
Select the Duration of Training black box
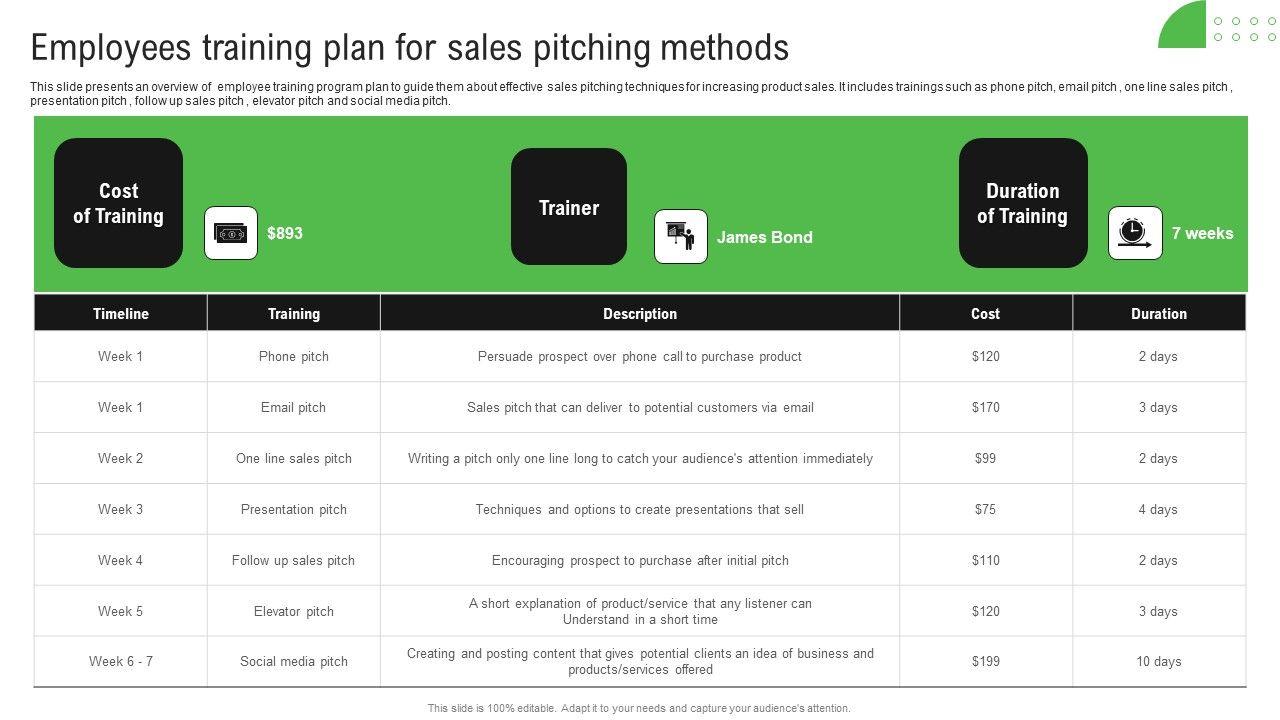(x=1022, y=203)
